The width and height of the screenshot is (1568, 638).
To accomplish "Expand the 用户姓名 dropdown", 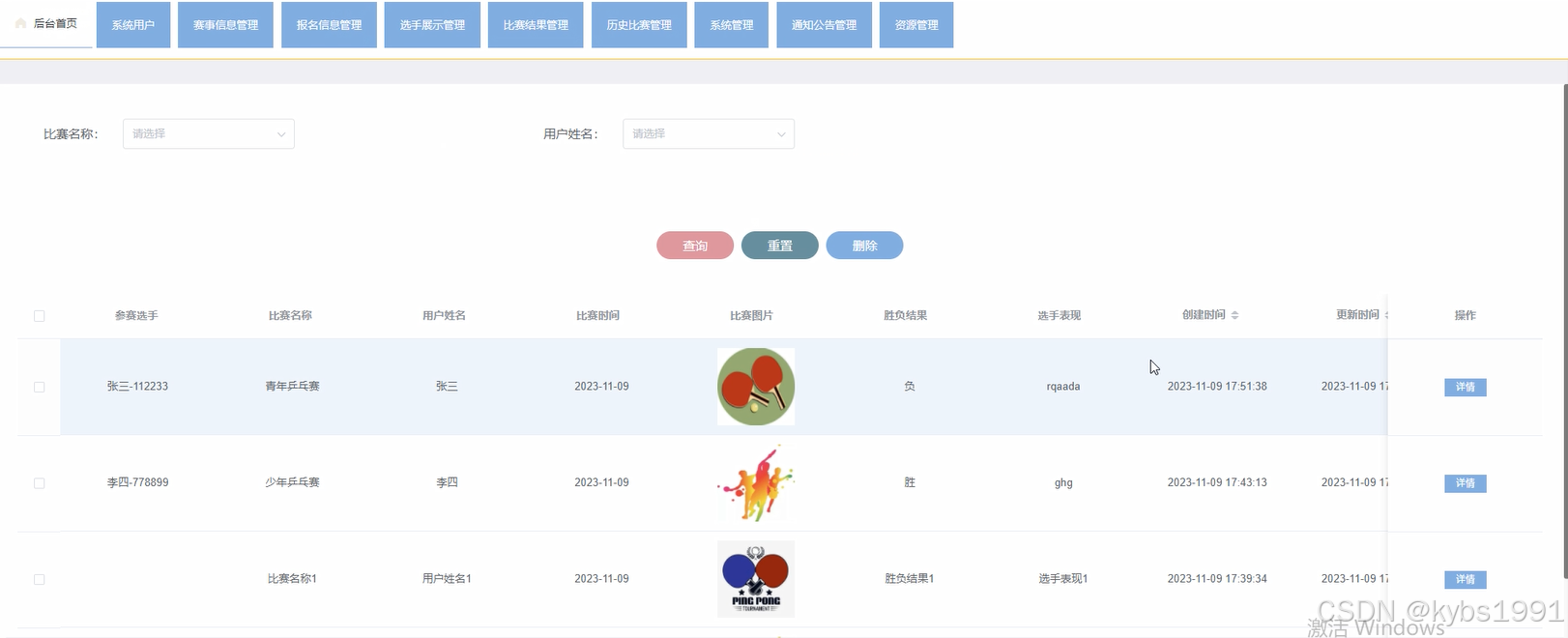I will 709,133.
